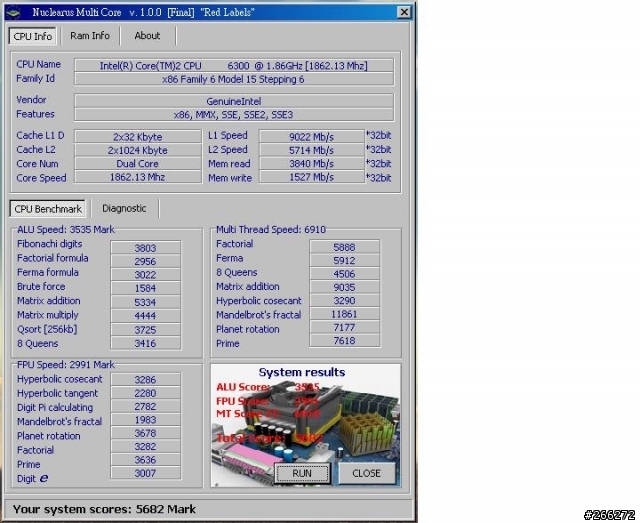This screenshot has height=523, width=640.
Task: Click the FPU Speed: 2991 Mark heading
Action: (x=66, y=365)
